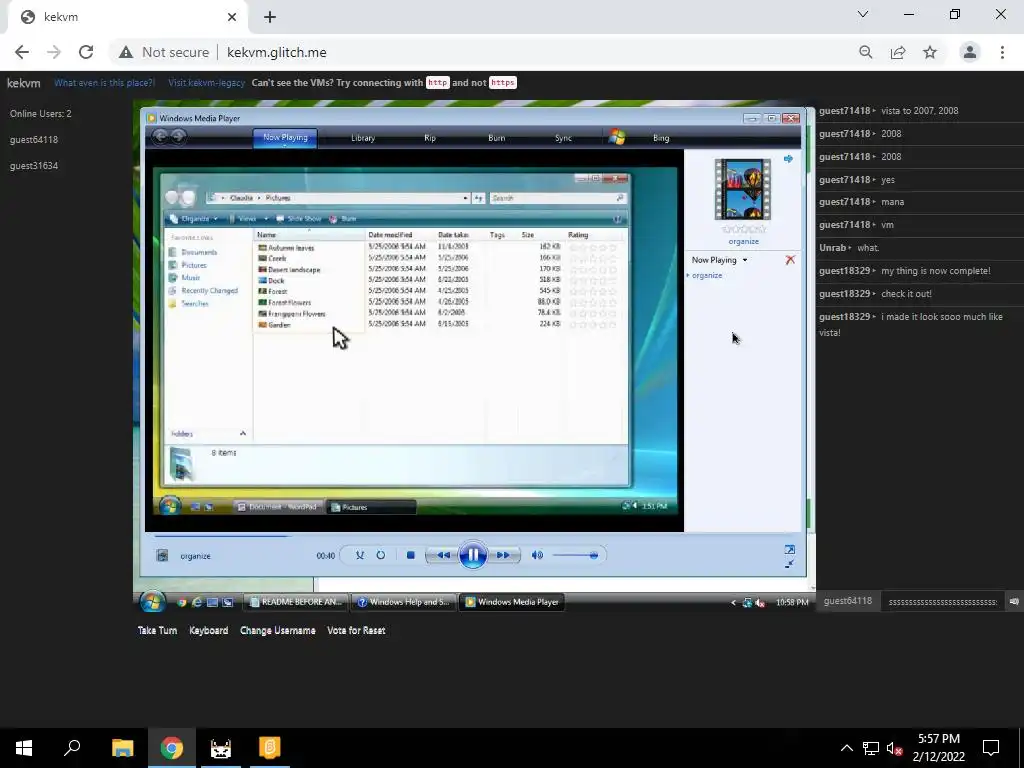Click the album icon beside organize title
The height and width of the screenshot is (768, 1024).
pos(162,556)
